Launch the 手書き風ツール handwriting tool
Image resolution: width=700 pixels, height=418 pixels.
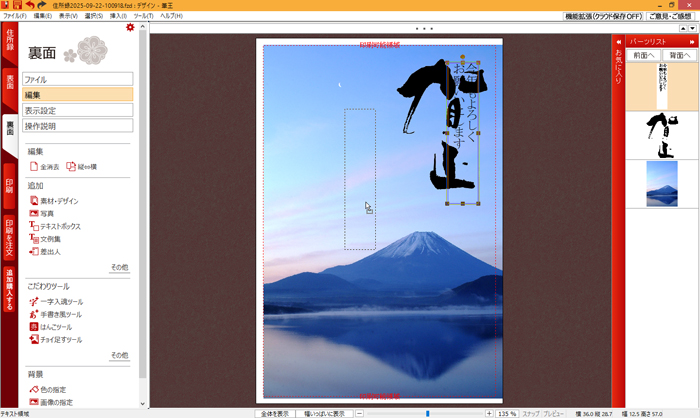pos(34,314)
